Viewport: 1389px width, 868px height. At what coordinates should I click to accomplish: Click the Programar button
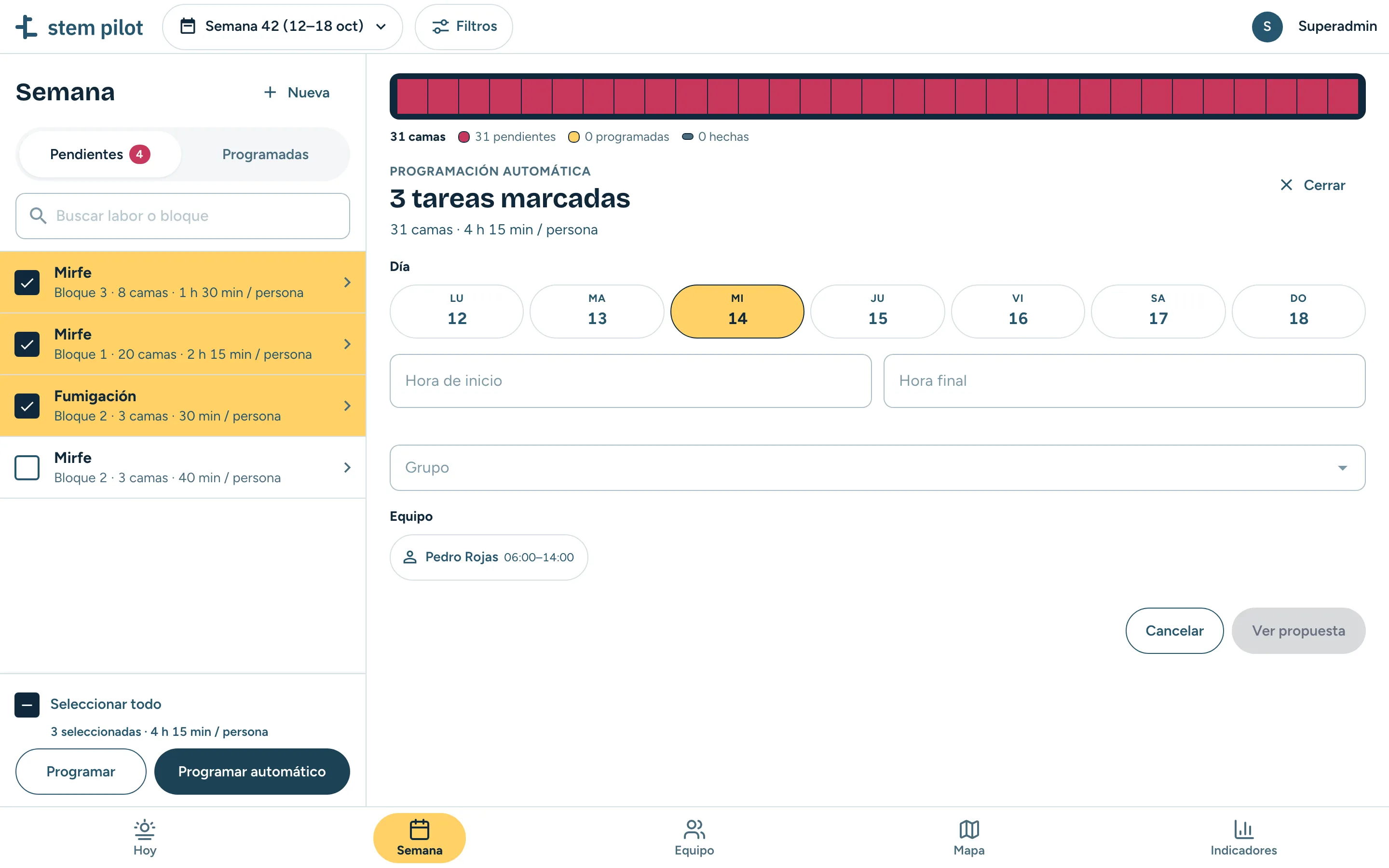[81, 772]
